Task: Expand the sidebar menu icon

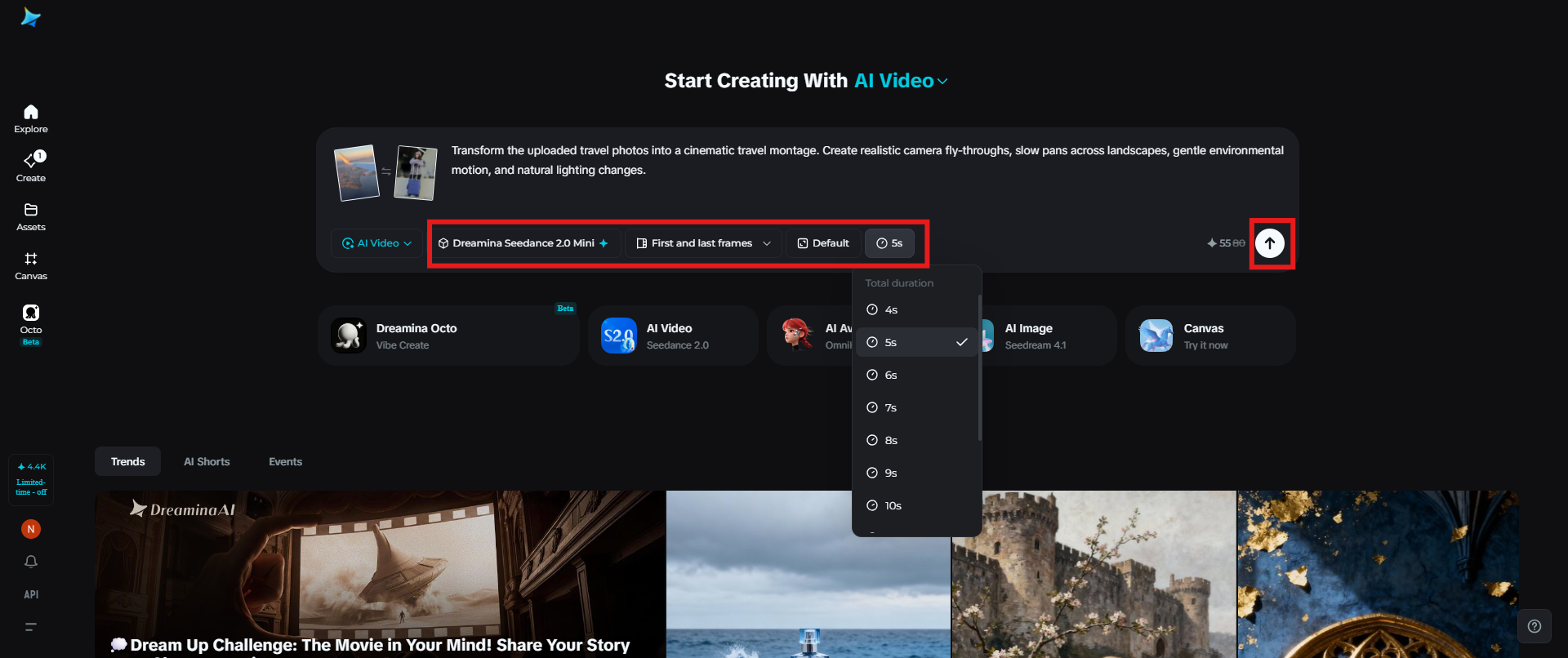Action: point(31,627)
